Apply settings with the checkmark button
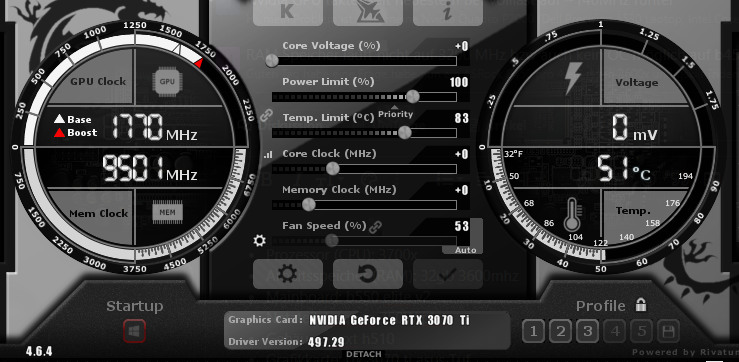The image size is (739, 362). click(448, 274)
